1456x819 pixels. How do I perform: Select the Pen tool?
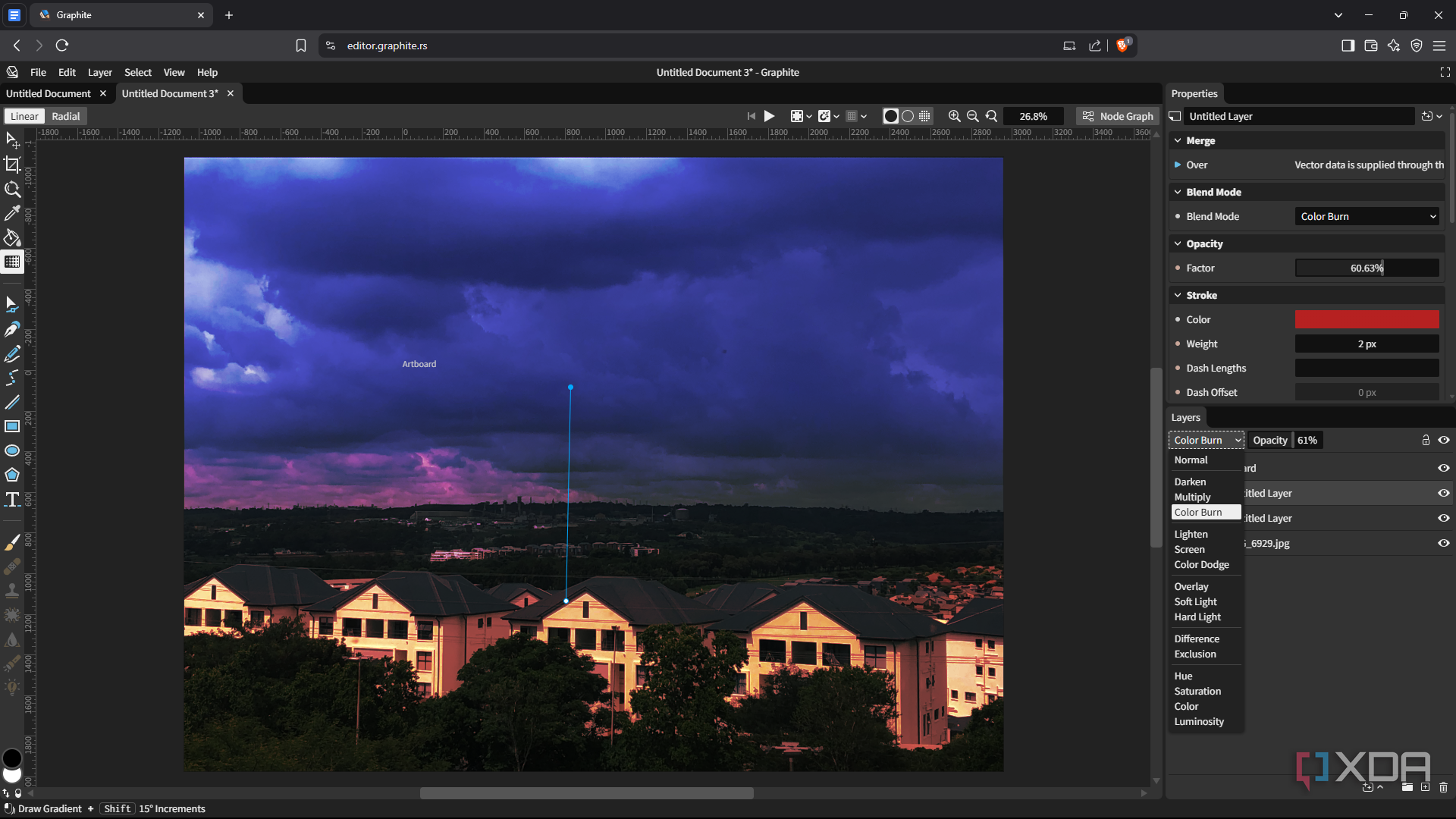coord(12,329)
